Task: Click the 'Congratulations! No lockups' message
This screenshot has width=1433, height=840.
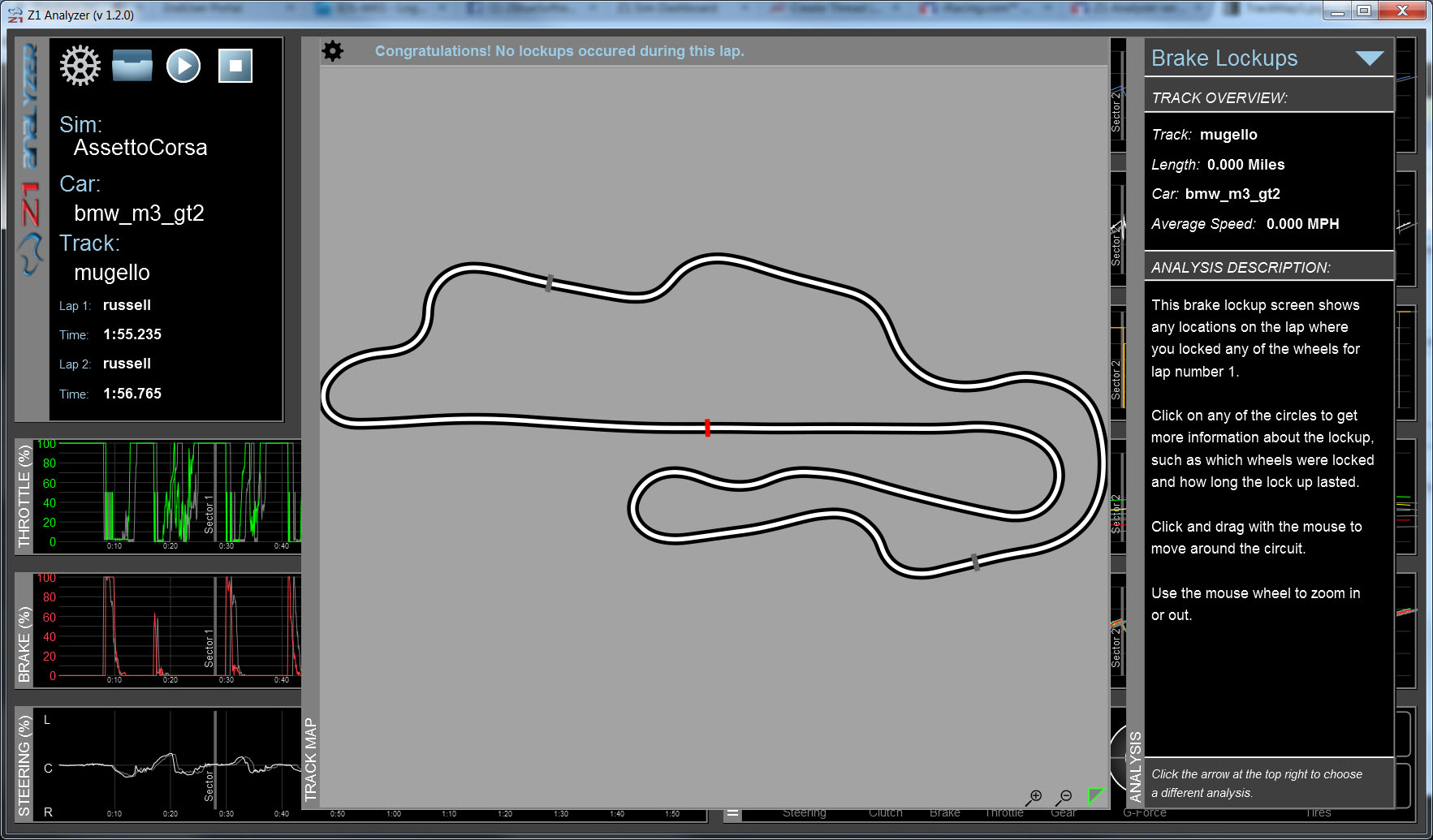Action: pos(559,51)
